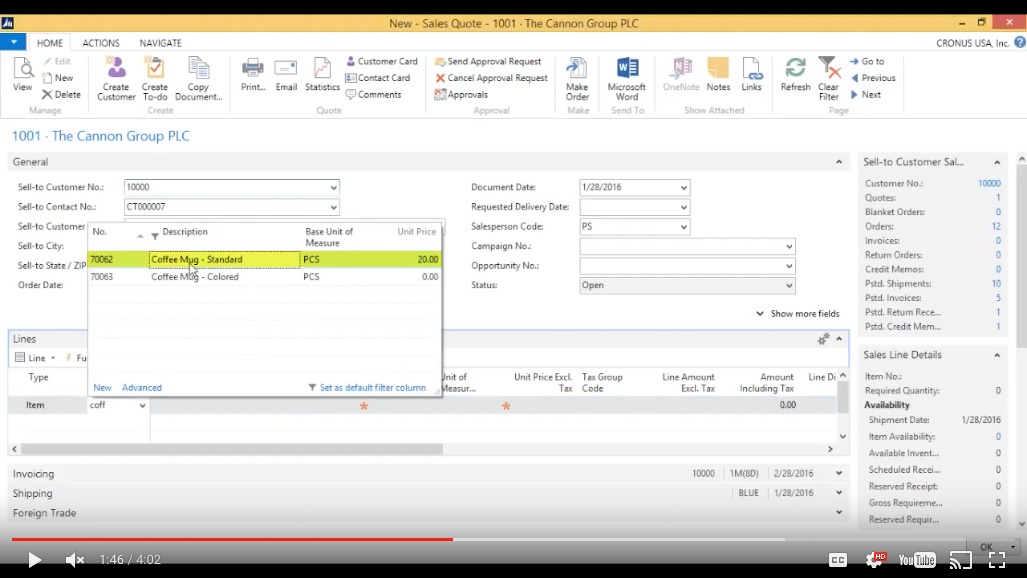Switch to the NAVIGATE ribbon tab
The height and width of the screenshot is (578, 1027).
coord(160,43)
